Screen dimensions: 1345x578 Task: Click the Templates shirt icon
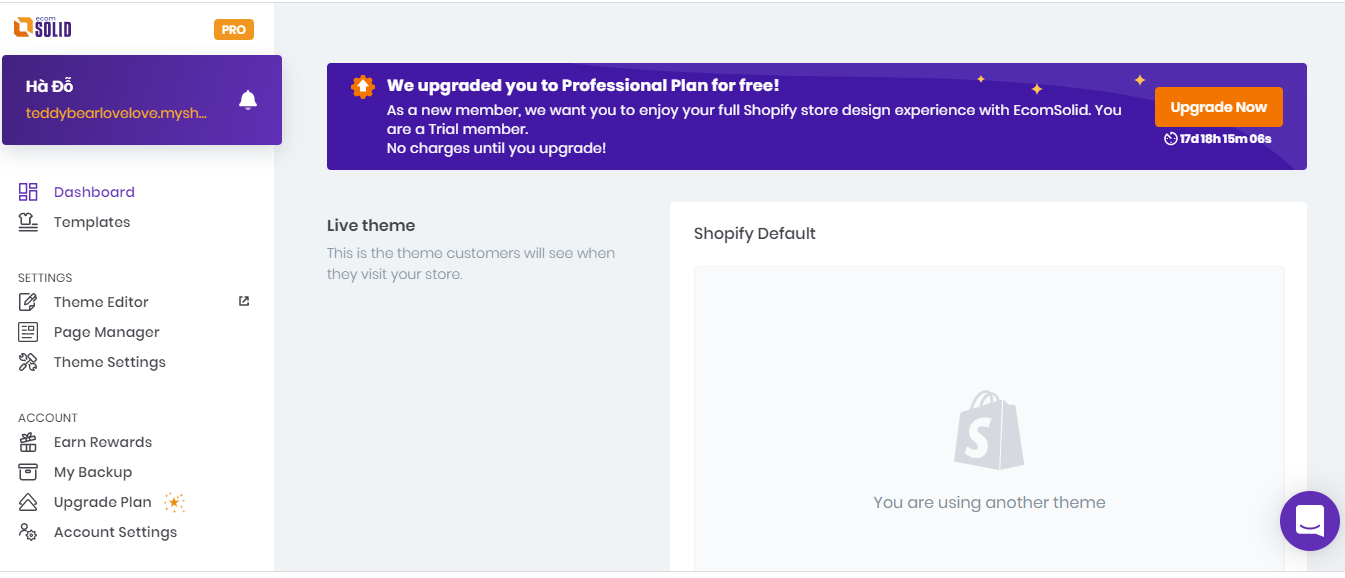[x=28, y=222]
